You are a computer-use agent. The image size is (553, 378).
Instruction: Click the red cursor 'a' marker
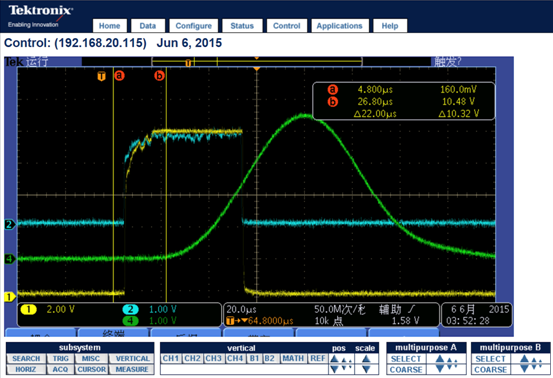(x=119, y=75)
